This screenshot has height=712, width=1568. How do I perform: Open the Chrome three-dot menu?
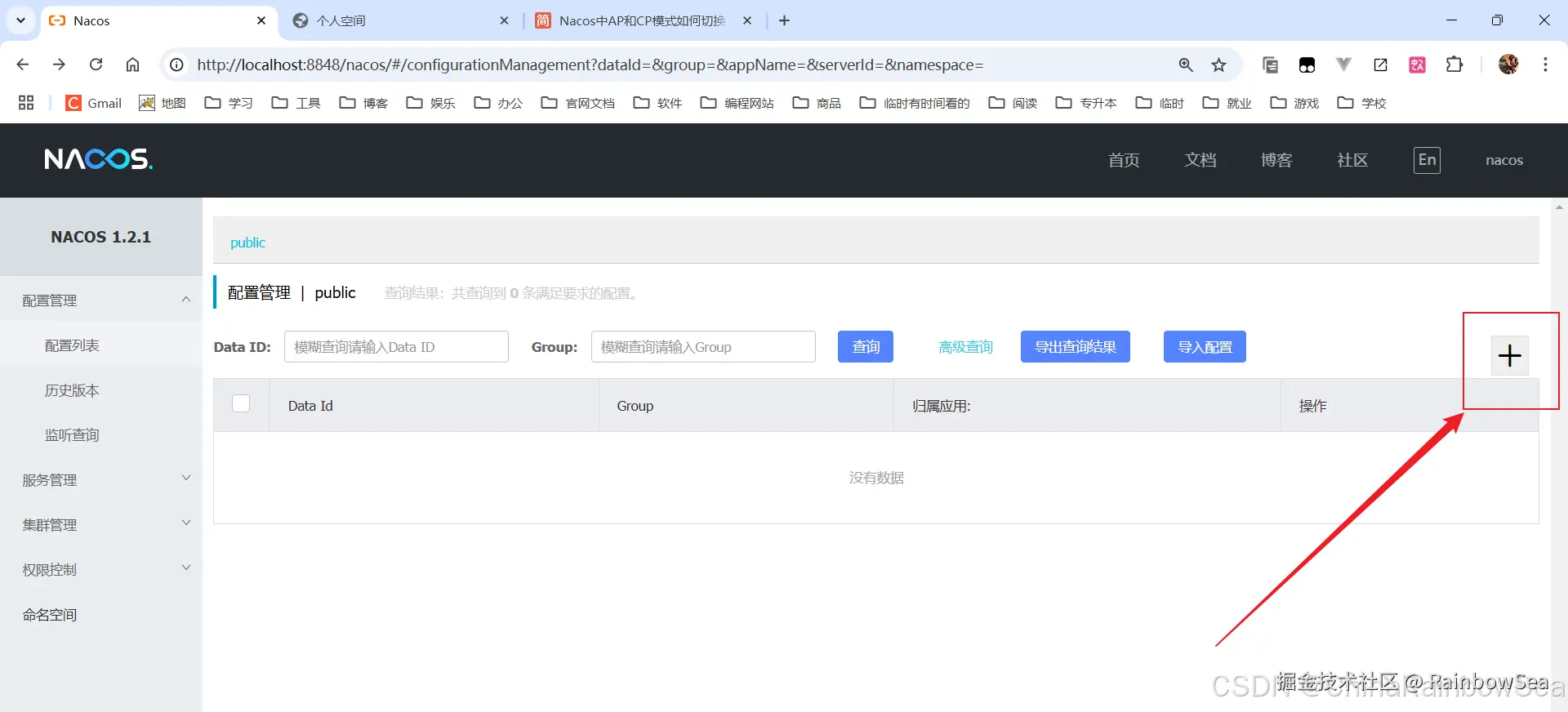click(x=1545, y=65)
